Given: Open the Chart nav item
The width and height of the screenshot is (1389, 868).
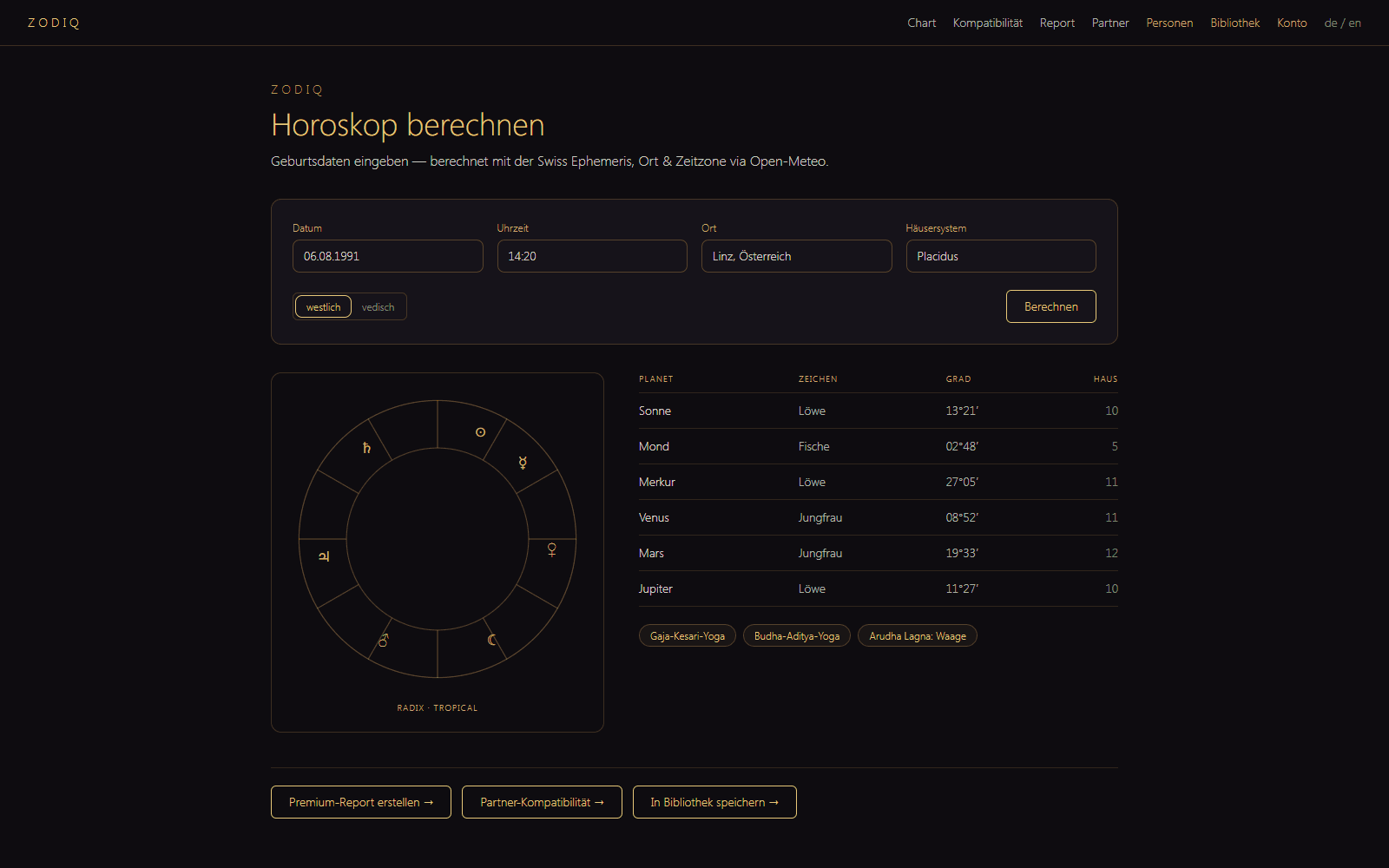Looking at the screenshot, I should [x=921, y=23].
